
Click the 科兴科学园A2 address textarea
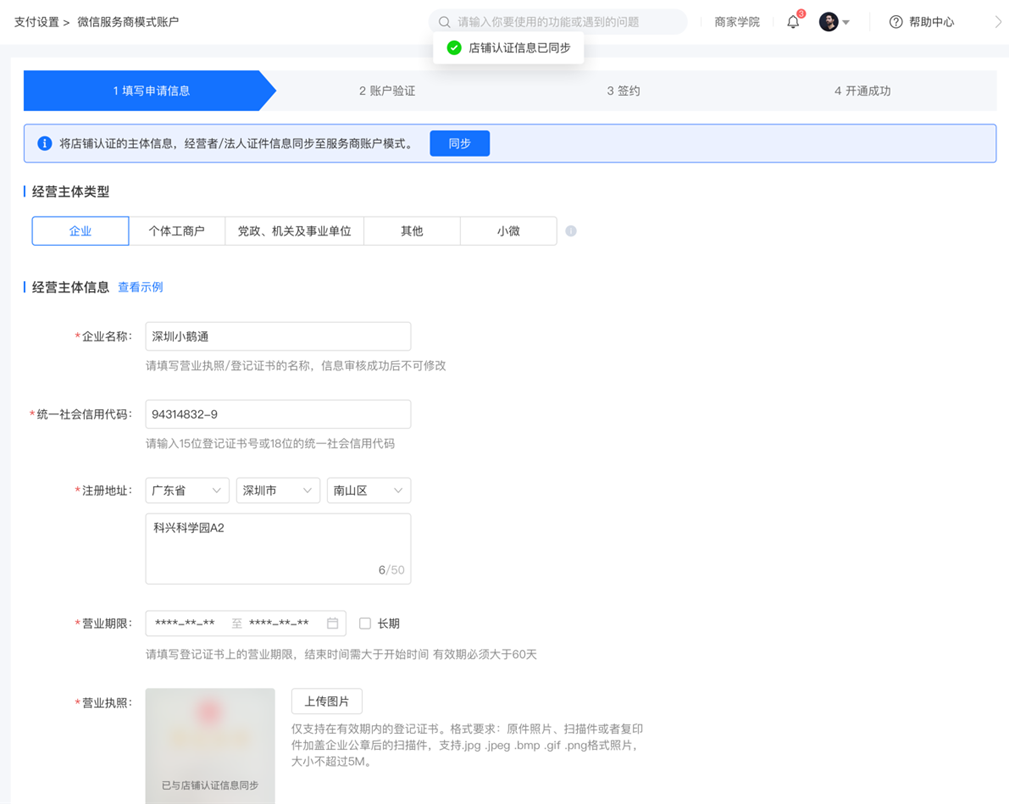point(278,549)
